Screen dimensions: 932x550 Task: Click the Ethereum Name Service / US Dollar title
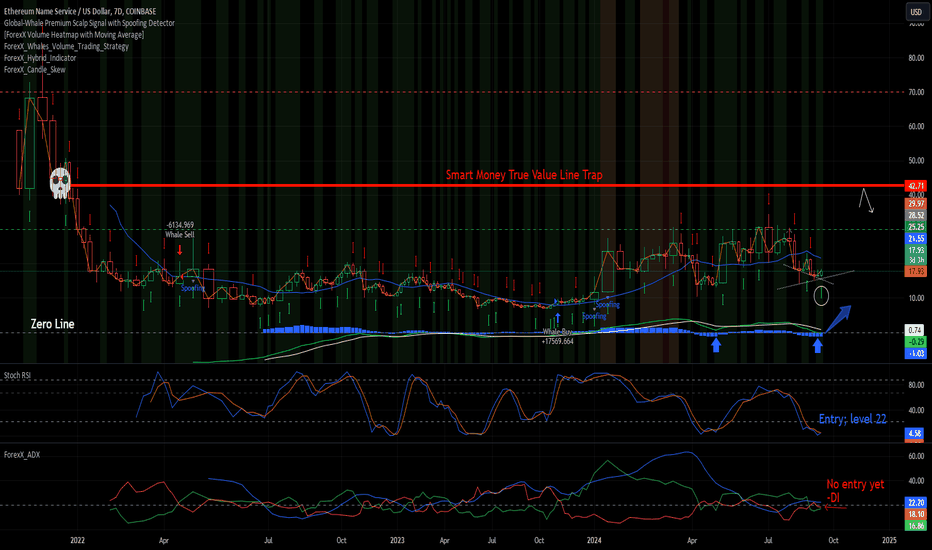point(80,11)
